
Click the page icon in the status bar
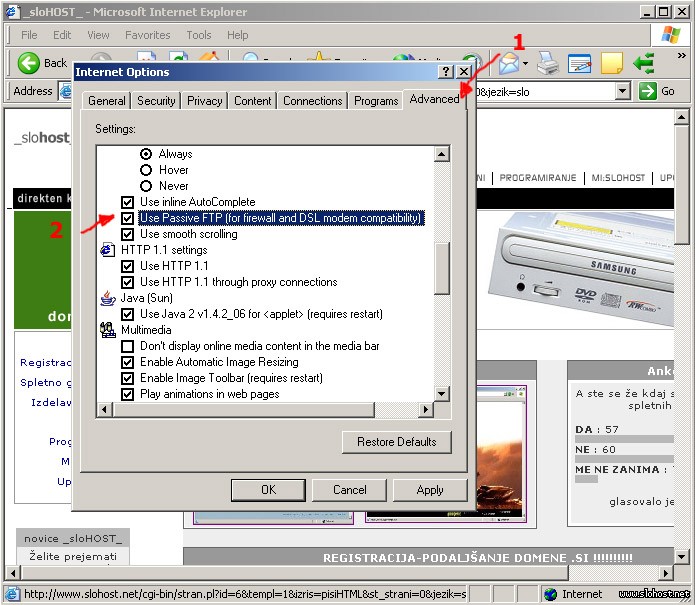point(12,594)
